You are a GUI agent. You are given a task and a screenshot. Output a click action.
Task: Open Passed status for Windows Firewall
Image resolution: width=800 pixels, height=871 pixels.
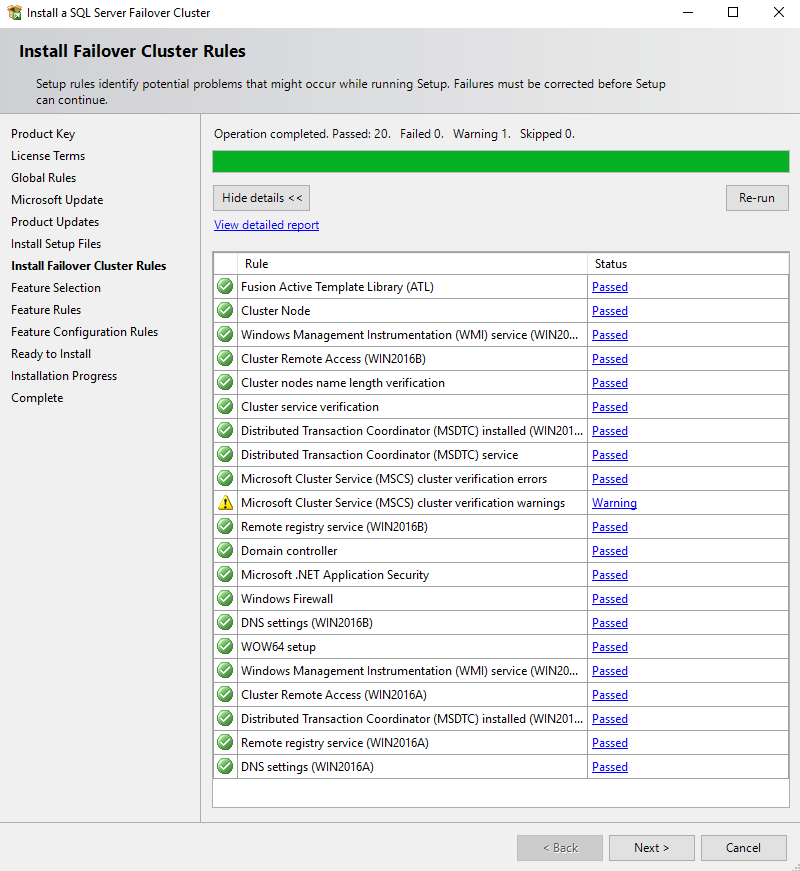pos(610,599)
